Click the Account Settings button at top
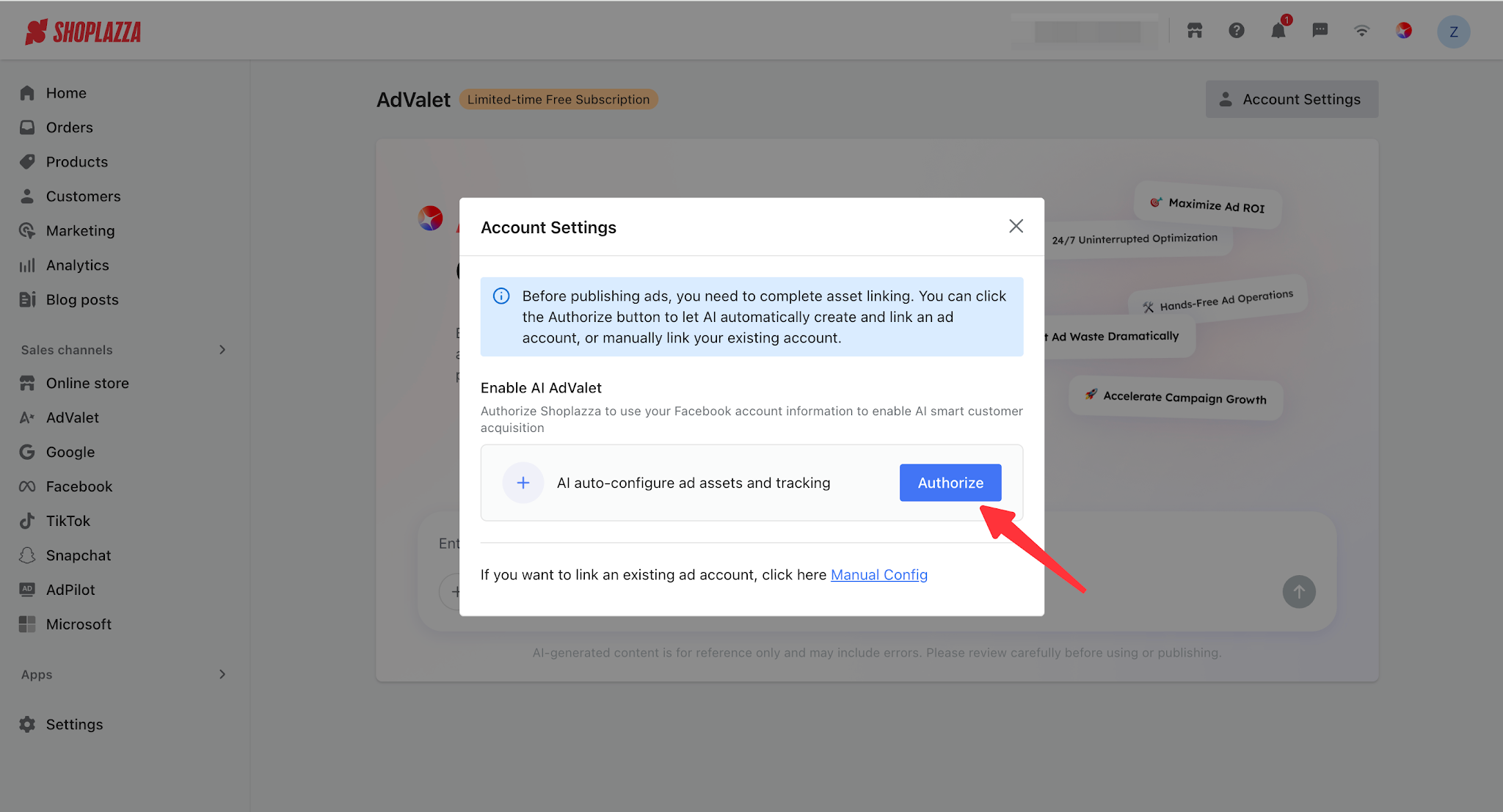The height and width of the screenshot is (812, 1503). click(1291, 99)
